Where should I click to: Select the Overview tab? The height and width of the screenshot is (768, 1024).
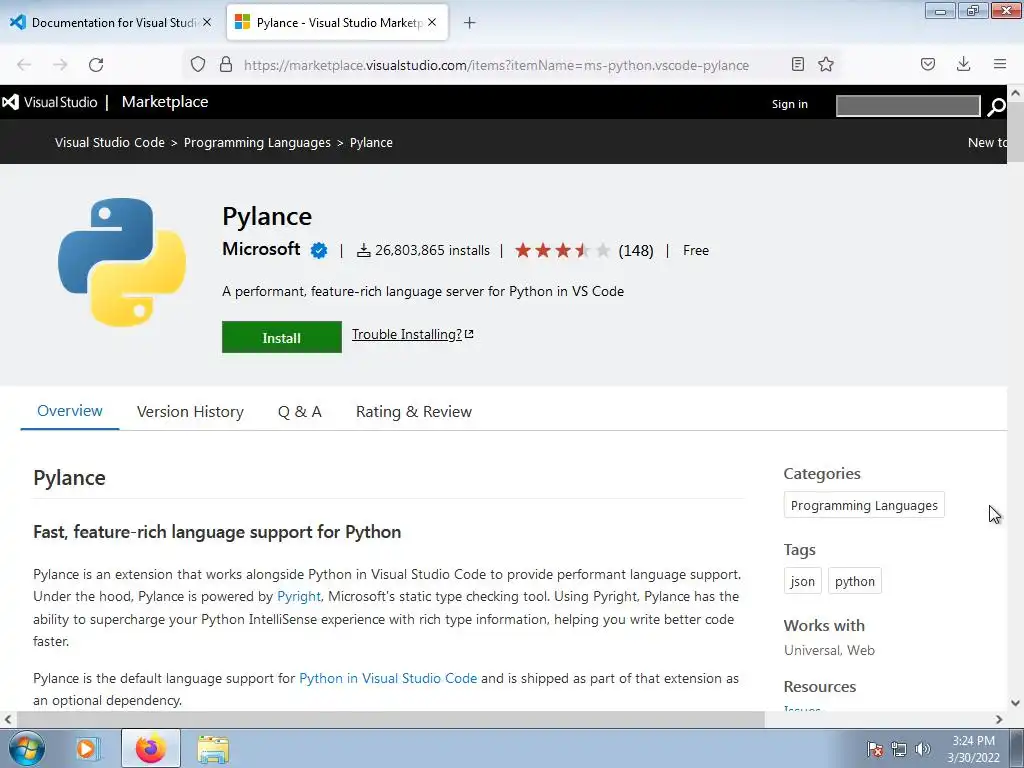70,411
